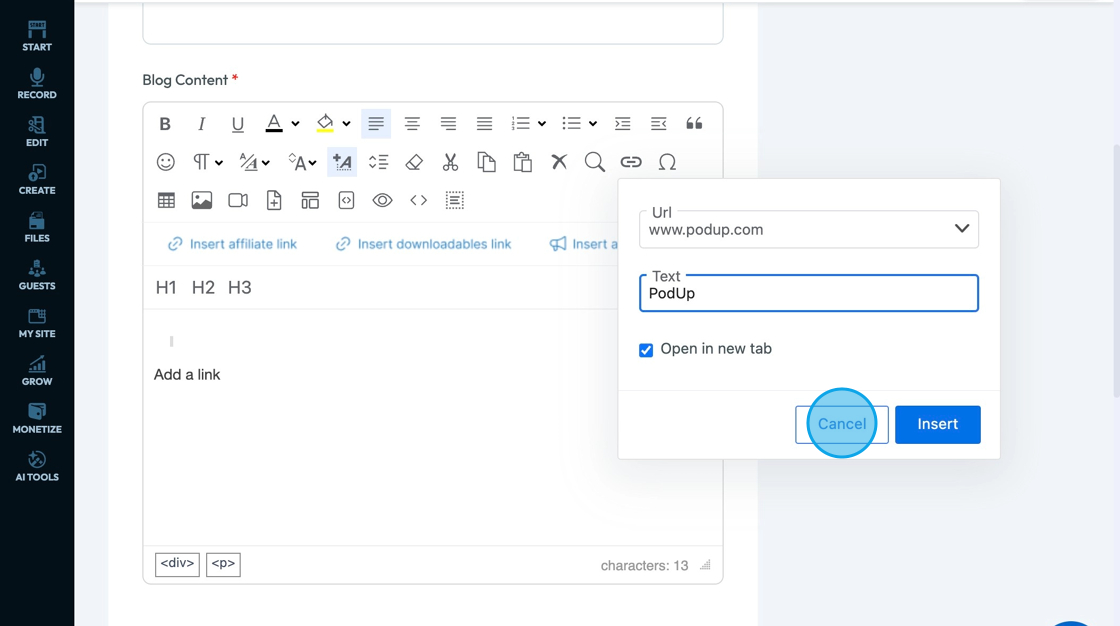Insert a table
The height and width of the screenshot is (626, 1120).
[x=166, y=201]
